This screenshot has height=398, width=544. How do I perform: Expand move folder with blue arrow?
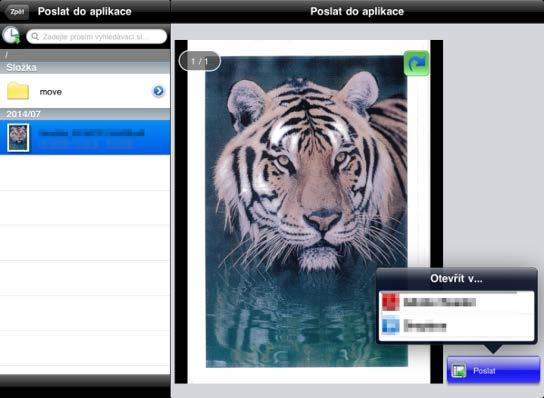click(x=159, y=91)
